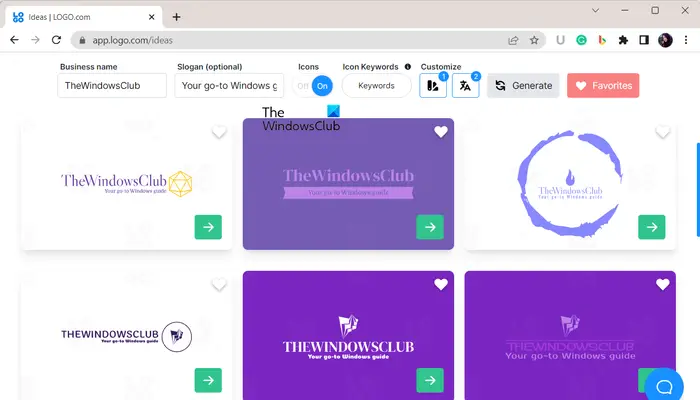Favorite the gold icosahedron logo
Screen dimensions: 700x400
click(x=219, y=132)
